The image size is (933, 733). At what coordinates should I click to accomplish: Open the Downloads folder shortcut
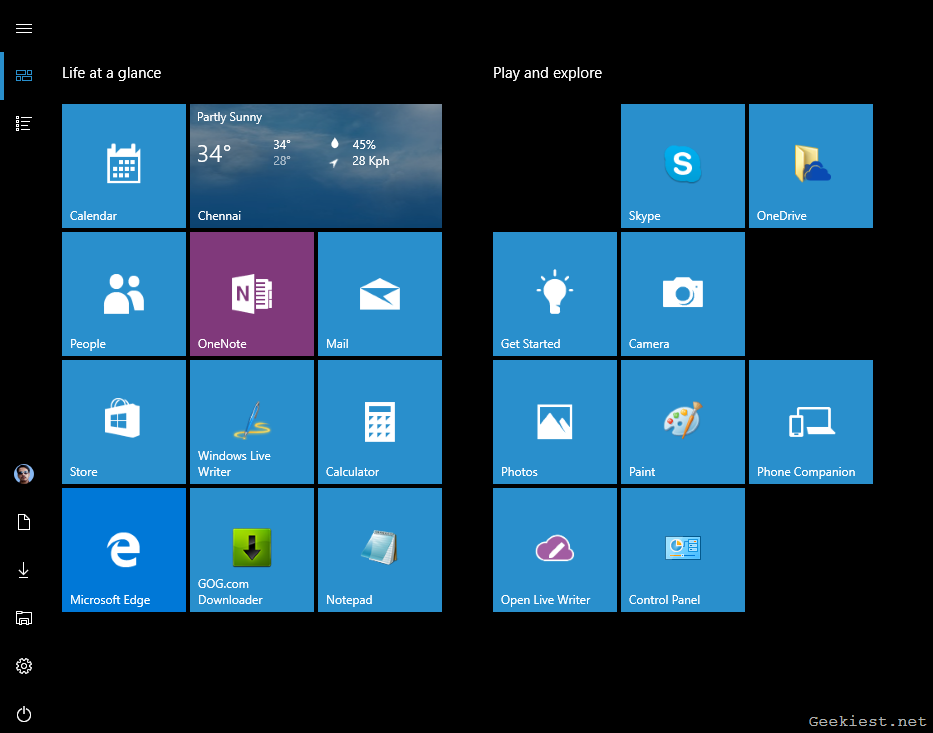pos(24,570)
